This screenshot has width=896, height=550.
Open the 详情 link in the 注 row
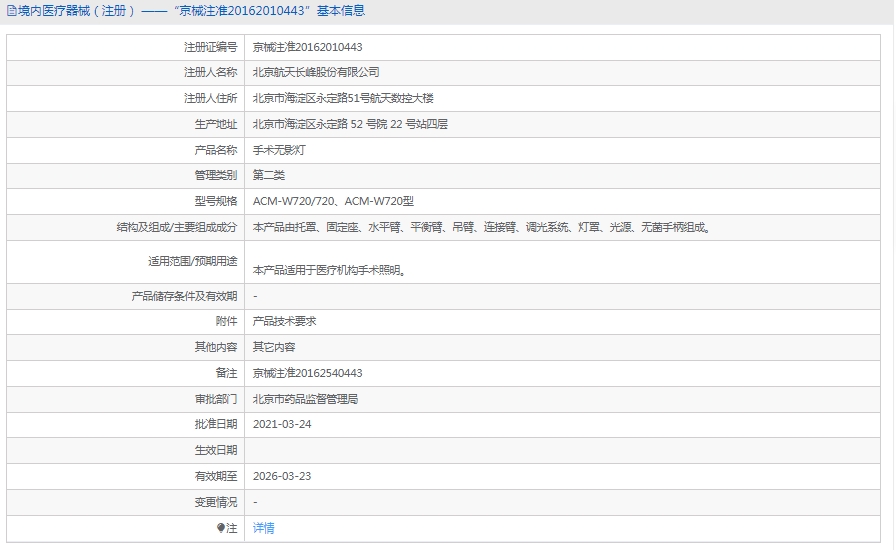coord(263,528)
